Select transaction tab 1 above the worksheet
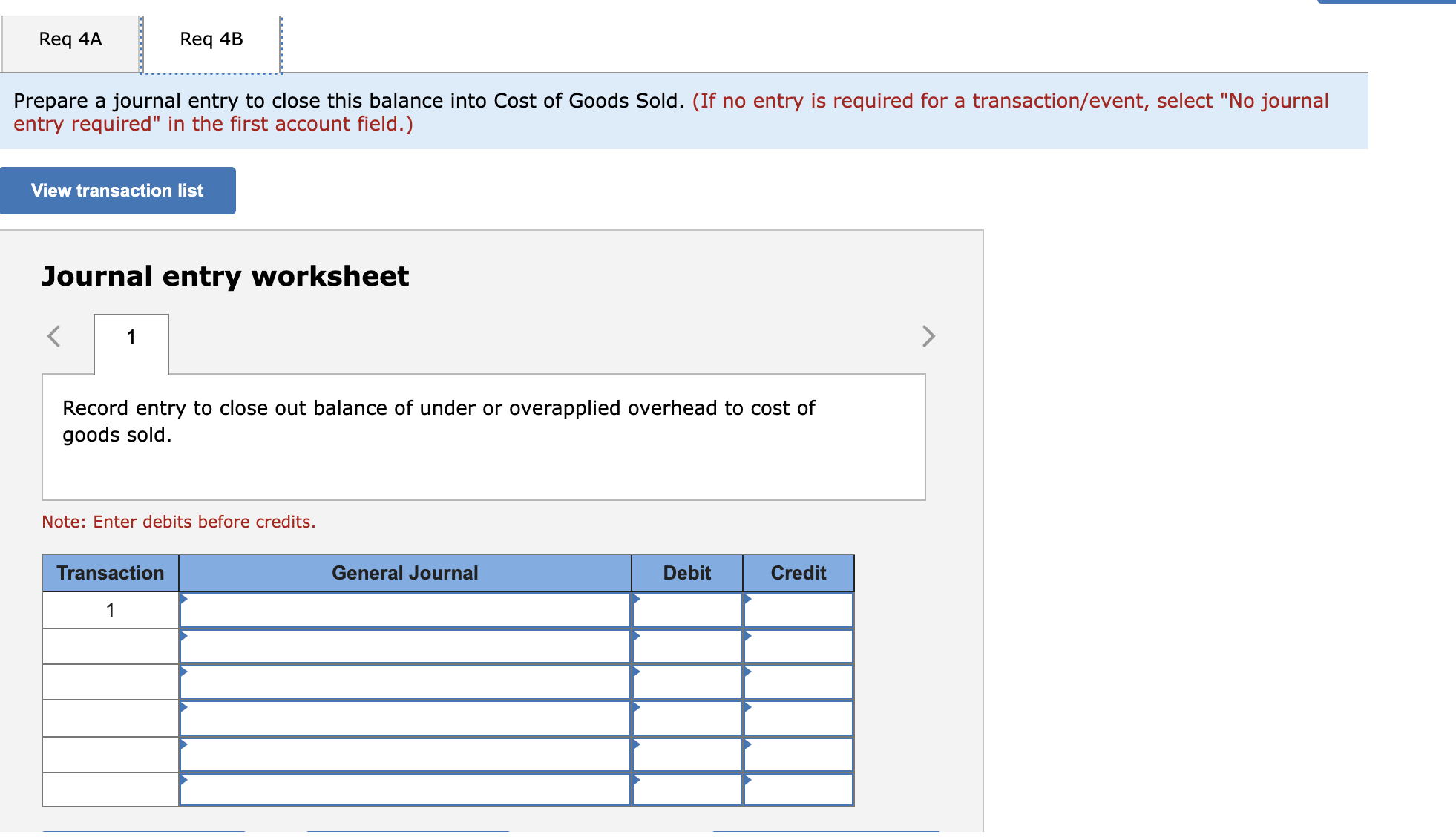This screenshot has width=1456, height=840. (131, 336)
